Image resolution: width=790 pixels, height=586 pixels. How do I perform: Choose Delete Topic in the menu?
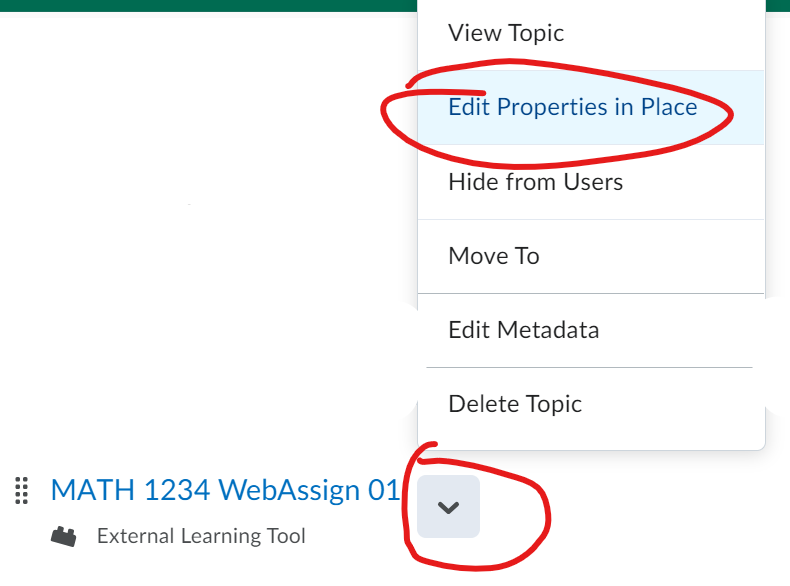[515, 404]
